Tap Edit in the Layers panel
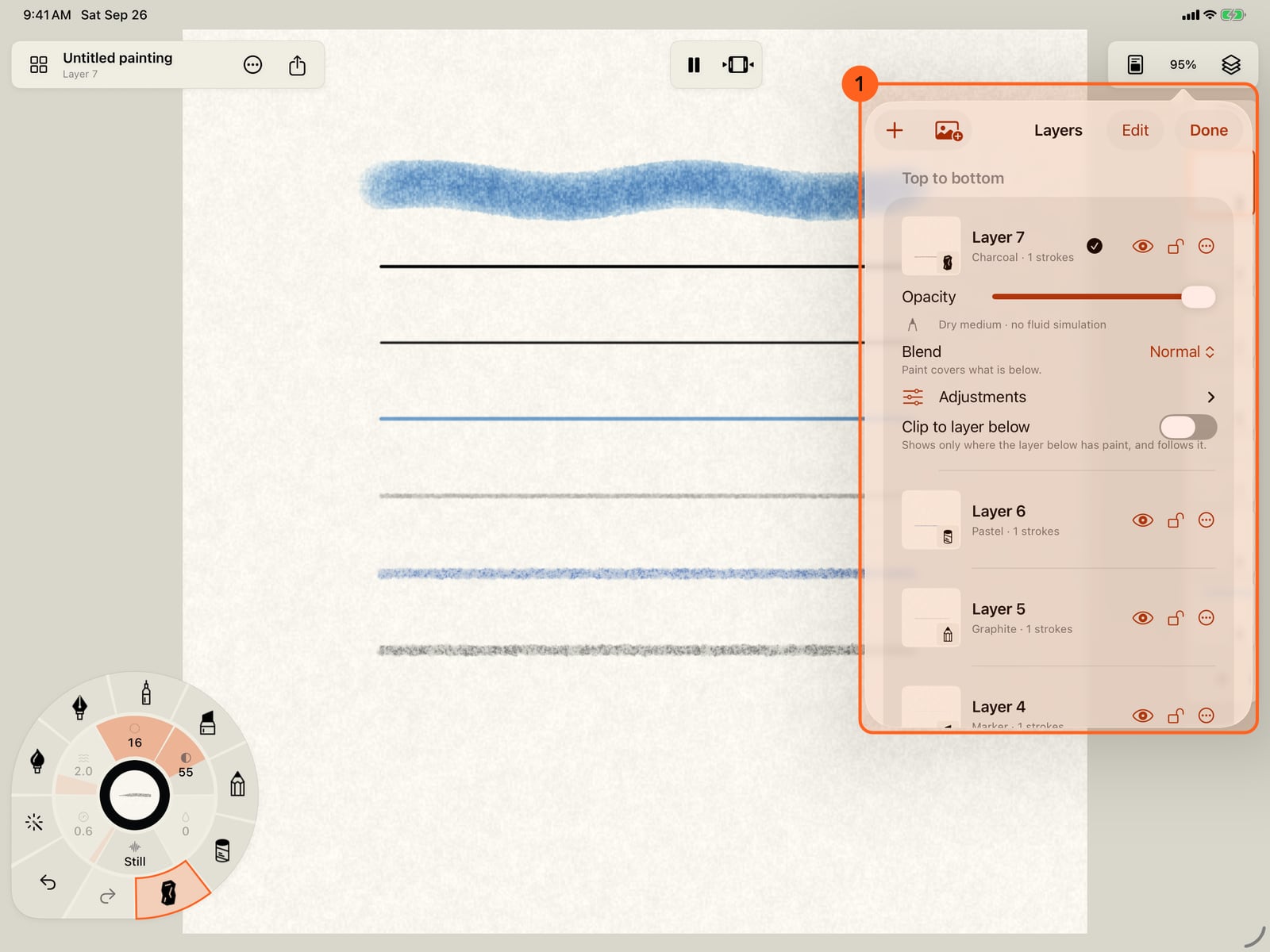The image size is (1270, 952). 1135,131
